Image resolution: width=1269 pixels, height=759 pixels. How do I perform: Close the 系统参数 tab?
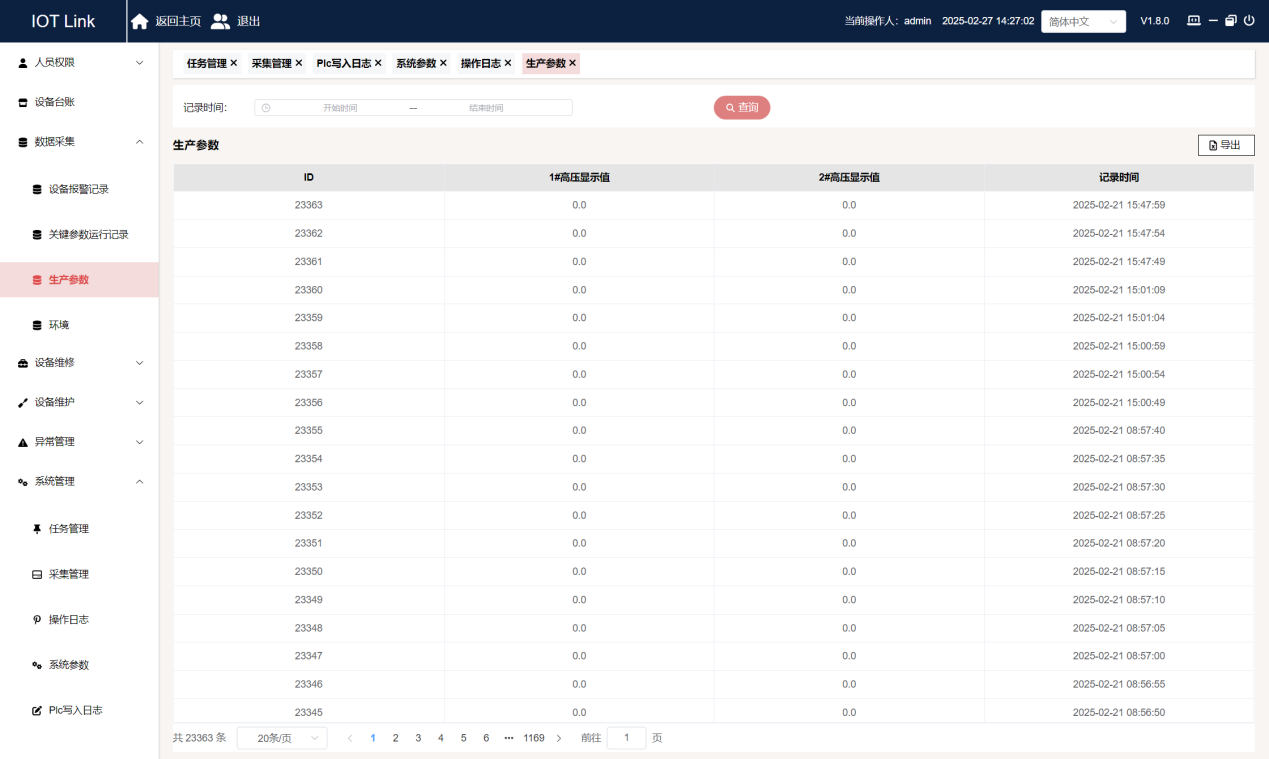(443, 63)
